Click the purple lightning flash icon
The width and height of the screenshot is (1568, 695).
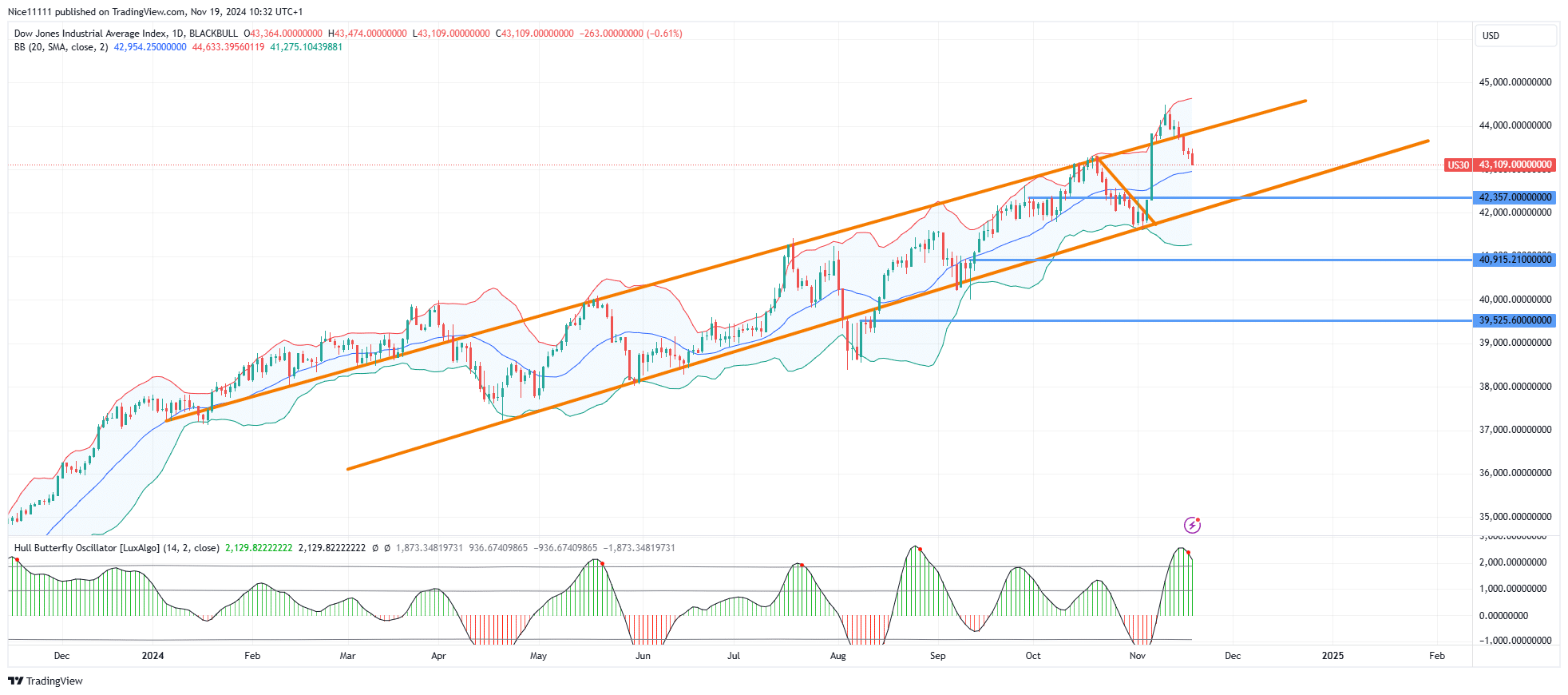tap(1192, 525)
